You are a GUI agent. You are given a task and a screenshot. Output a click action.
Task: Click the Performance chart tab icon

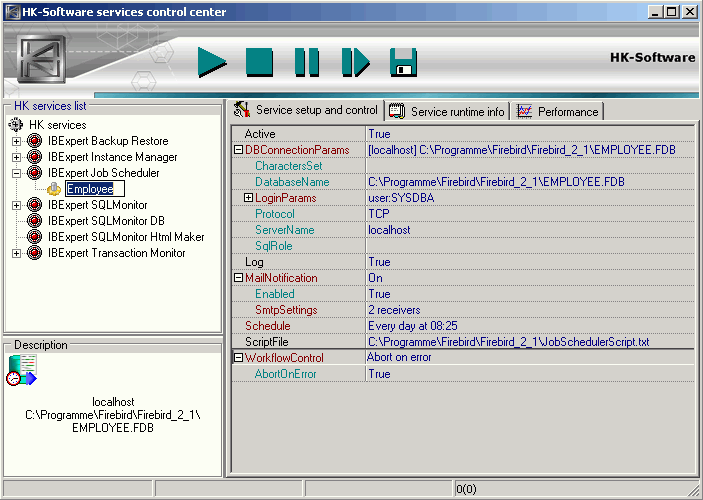(525, 111)
